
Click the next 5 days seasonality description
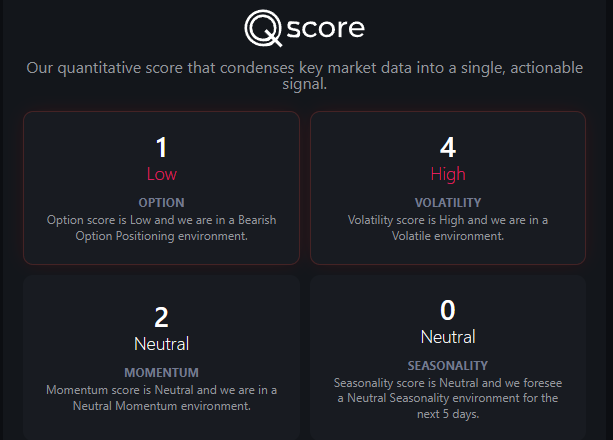click(x=448, y=398)
